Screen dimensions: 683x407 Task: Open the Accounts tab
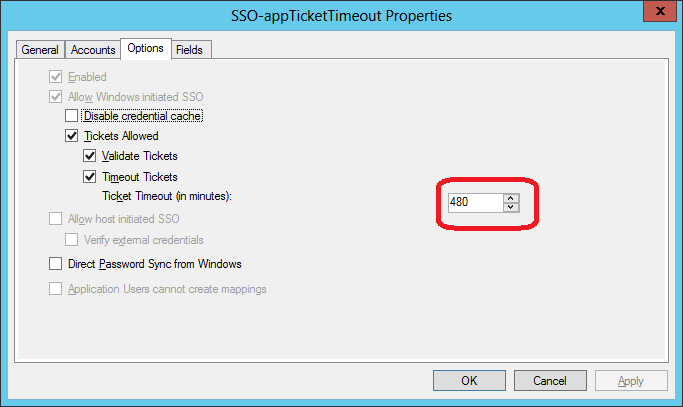click(93, 50)
